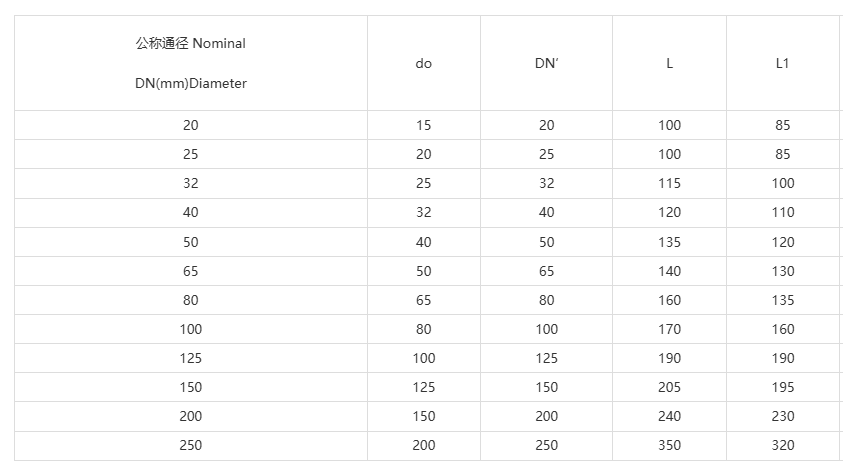
Task: Select L value 240 in row 200
Action: pyautogui.click(x=669, y=416)
